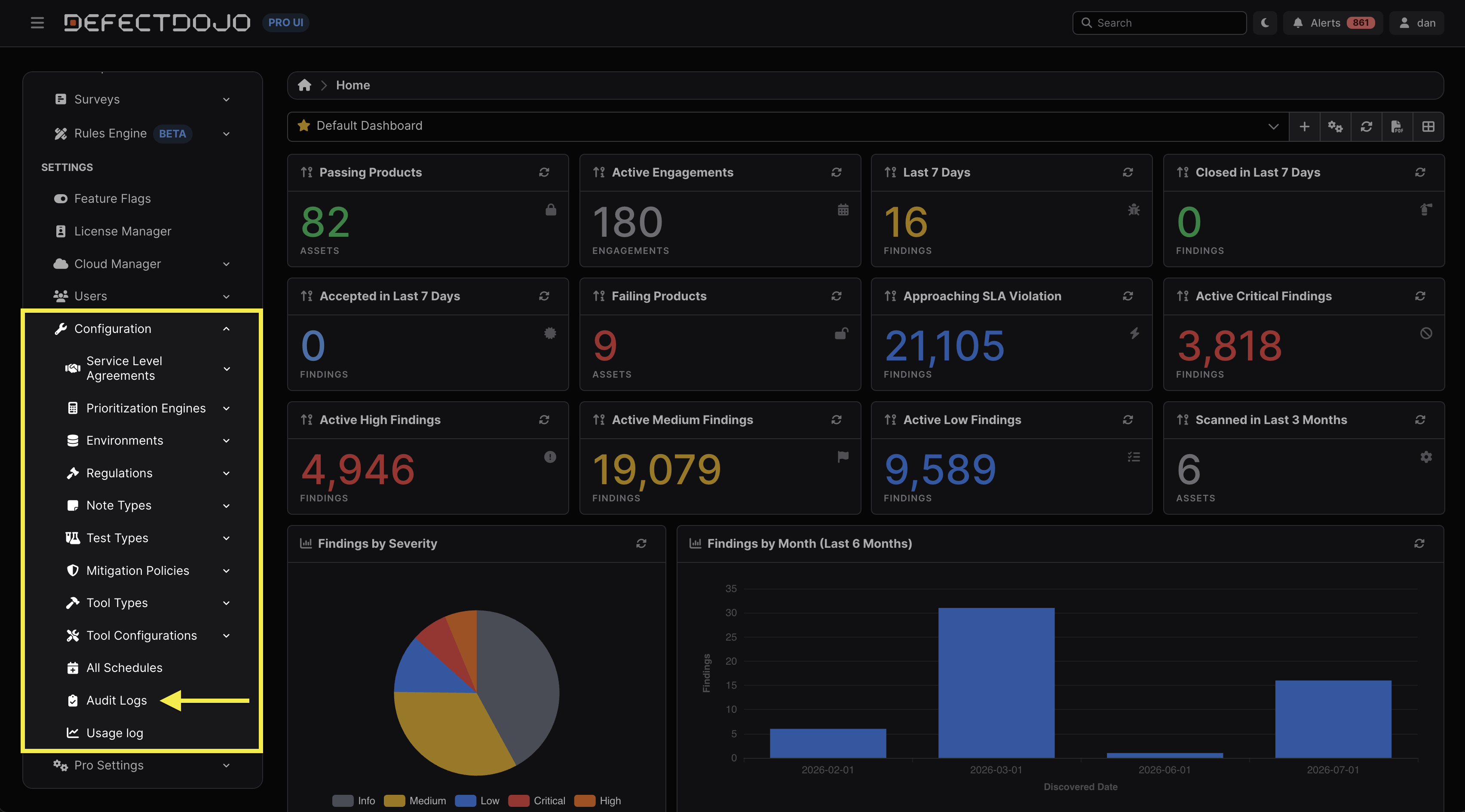1465x812 pixels.
Task: Switch dashboard grid layout icon
Action: click(1428, 126)
